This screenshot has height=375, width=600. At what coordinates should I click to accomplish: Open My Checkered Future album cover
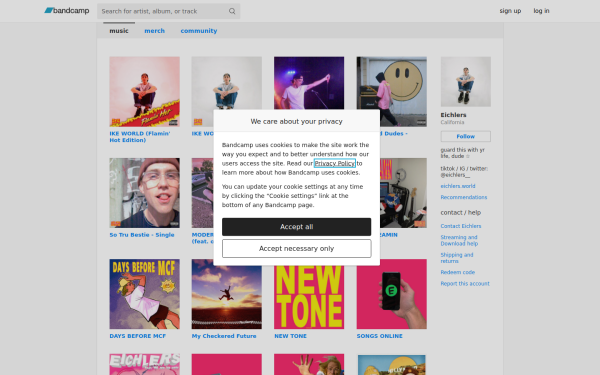(227, 294)
